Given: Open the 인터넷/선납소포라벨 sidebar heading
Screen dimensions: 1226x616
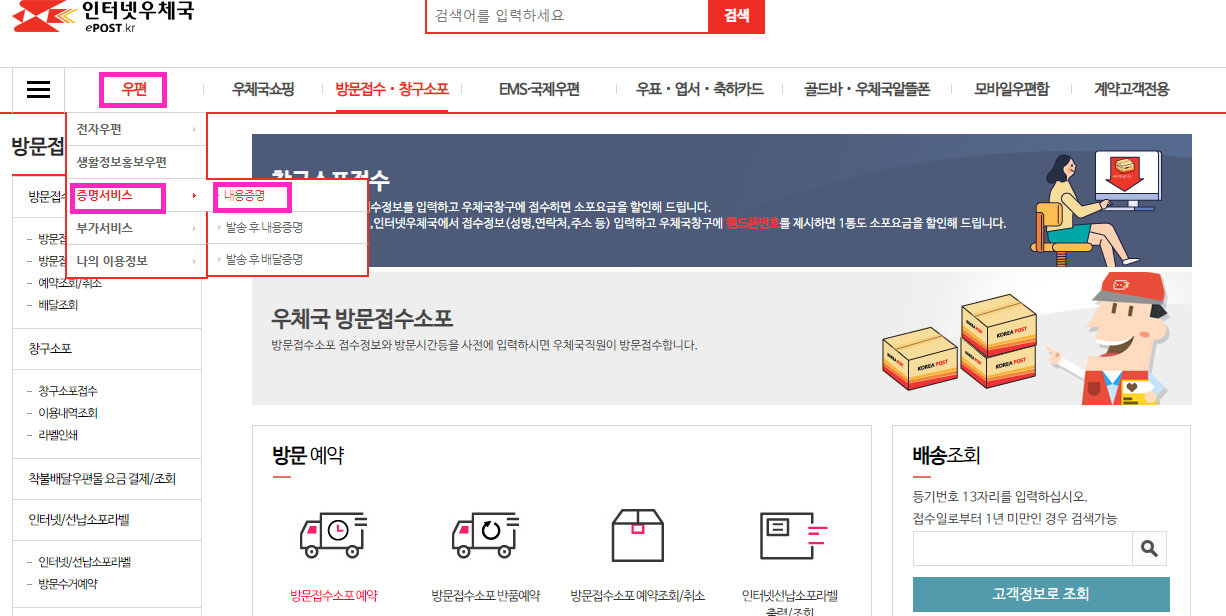Looking at the screenshot, I should tap(79, 520).
